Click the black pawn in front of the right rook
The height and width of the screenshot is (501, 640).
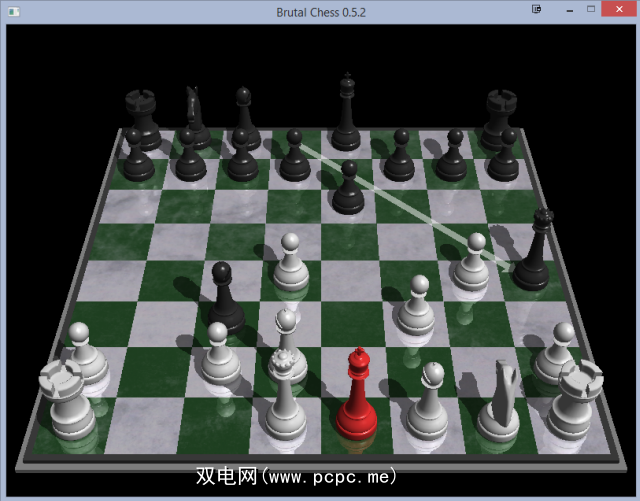tap(504, 155)
